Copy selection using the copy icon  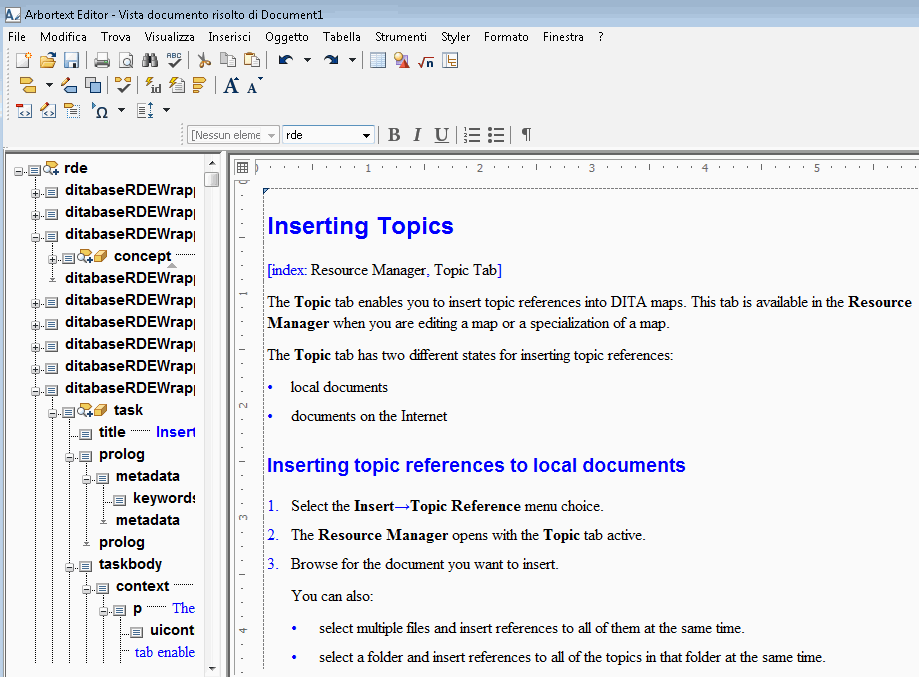coord(228,60)
